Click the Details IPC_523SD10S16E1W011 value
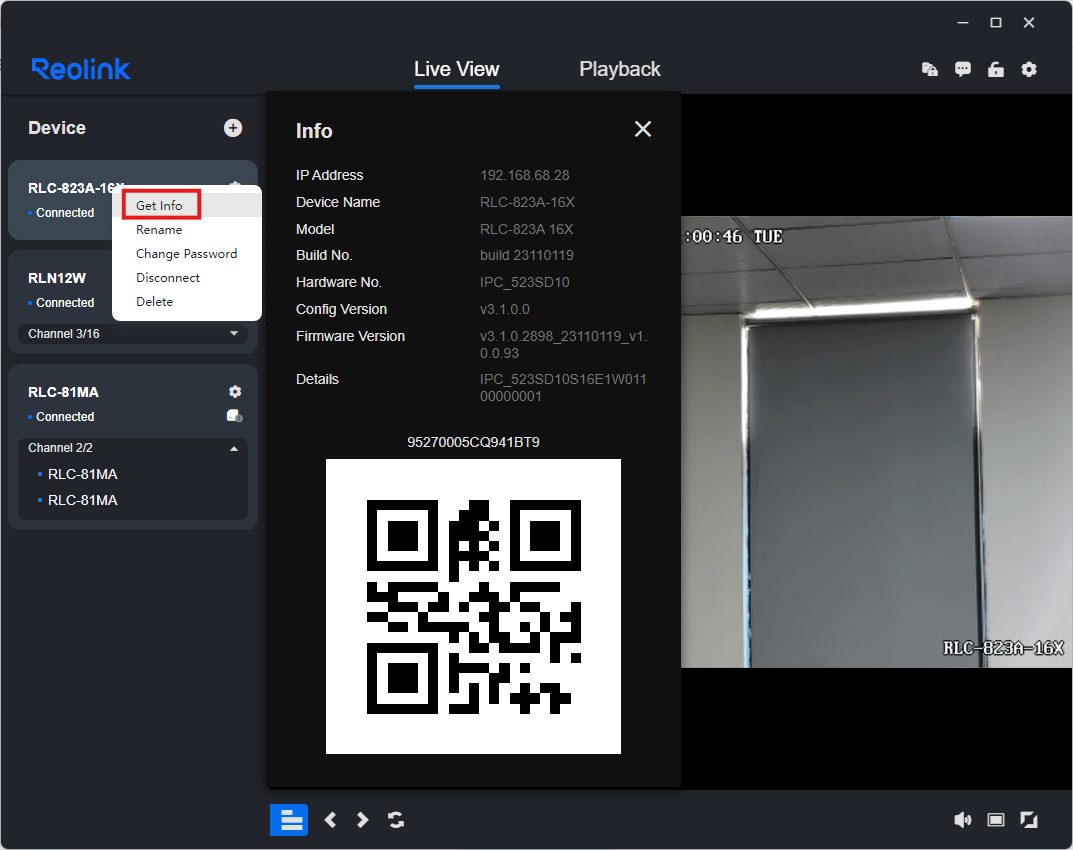Viewport: 1073px width, 850px height. click(x=563, y=387)
